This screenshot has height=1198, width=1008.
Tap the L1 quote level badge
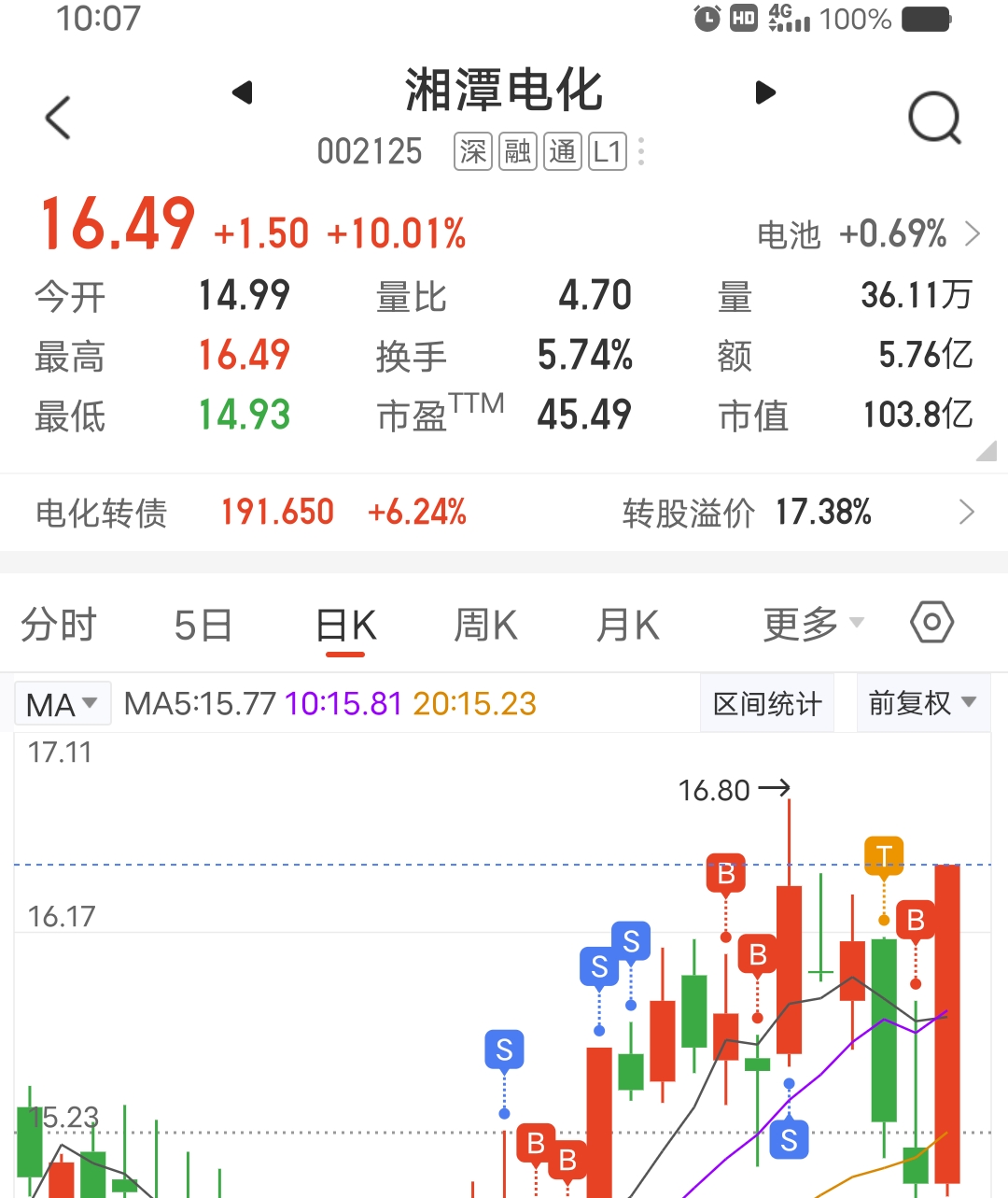(x=608, y=151)
